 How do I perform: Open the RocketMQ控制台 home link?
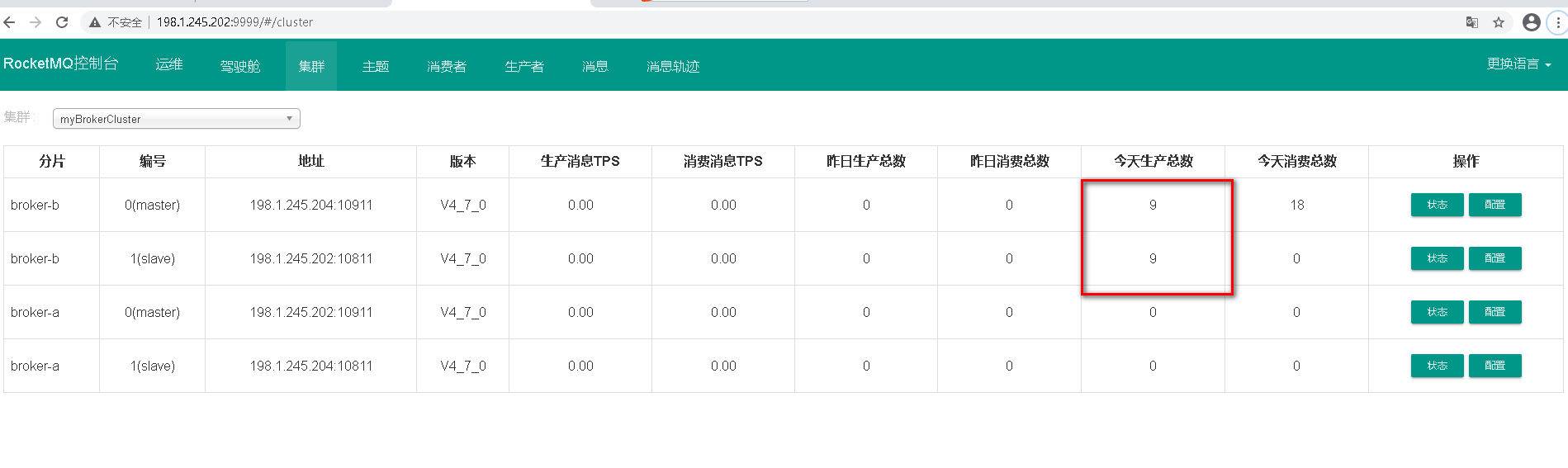[x=61, y=64]
